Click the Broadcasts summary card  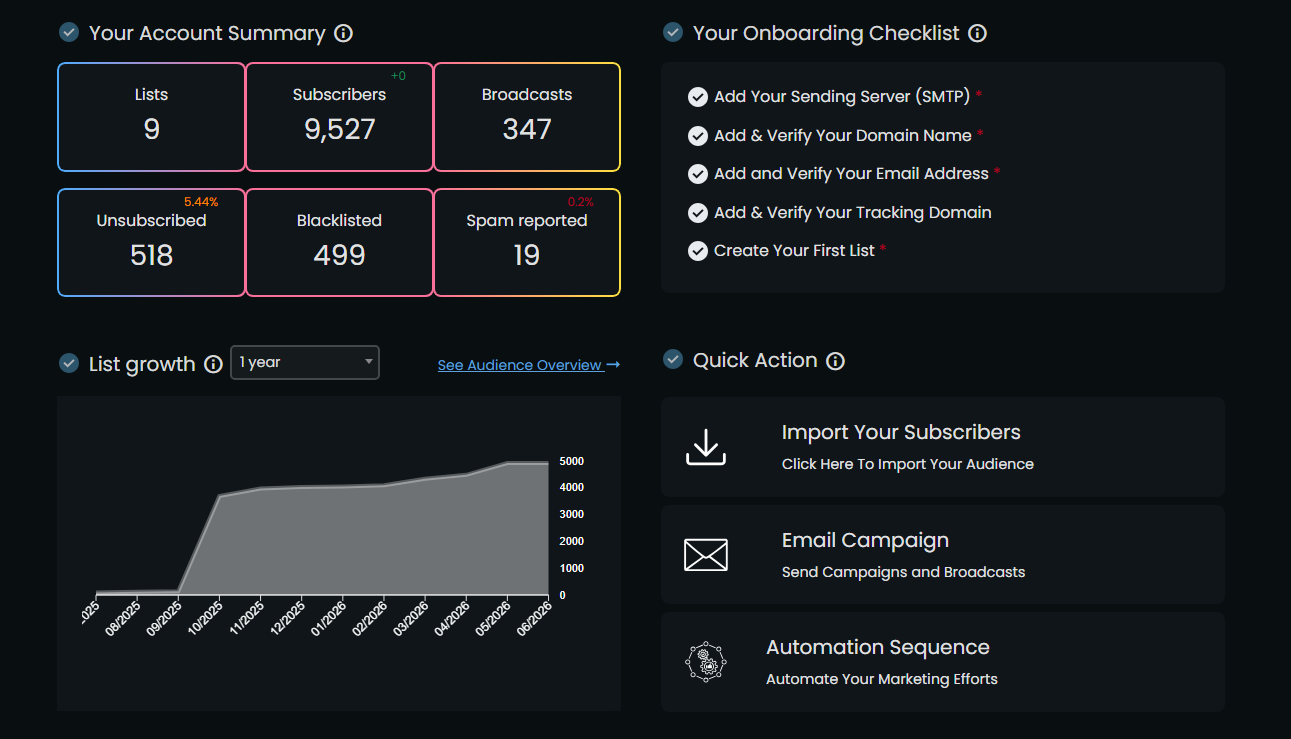click(x=527, y=117)
